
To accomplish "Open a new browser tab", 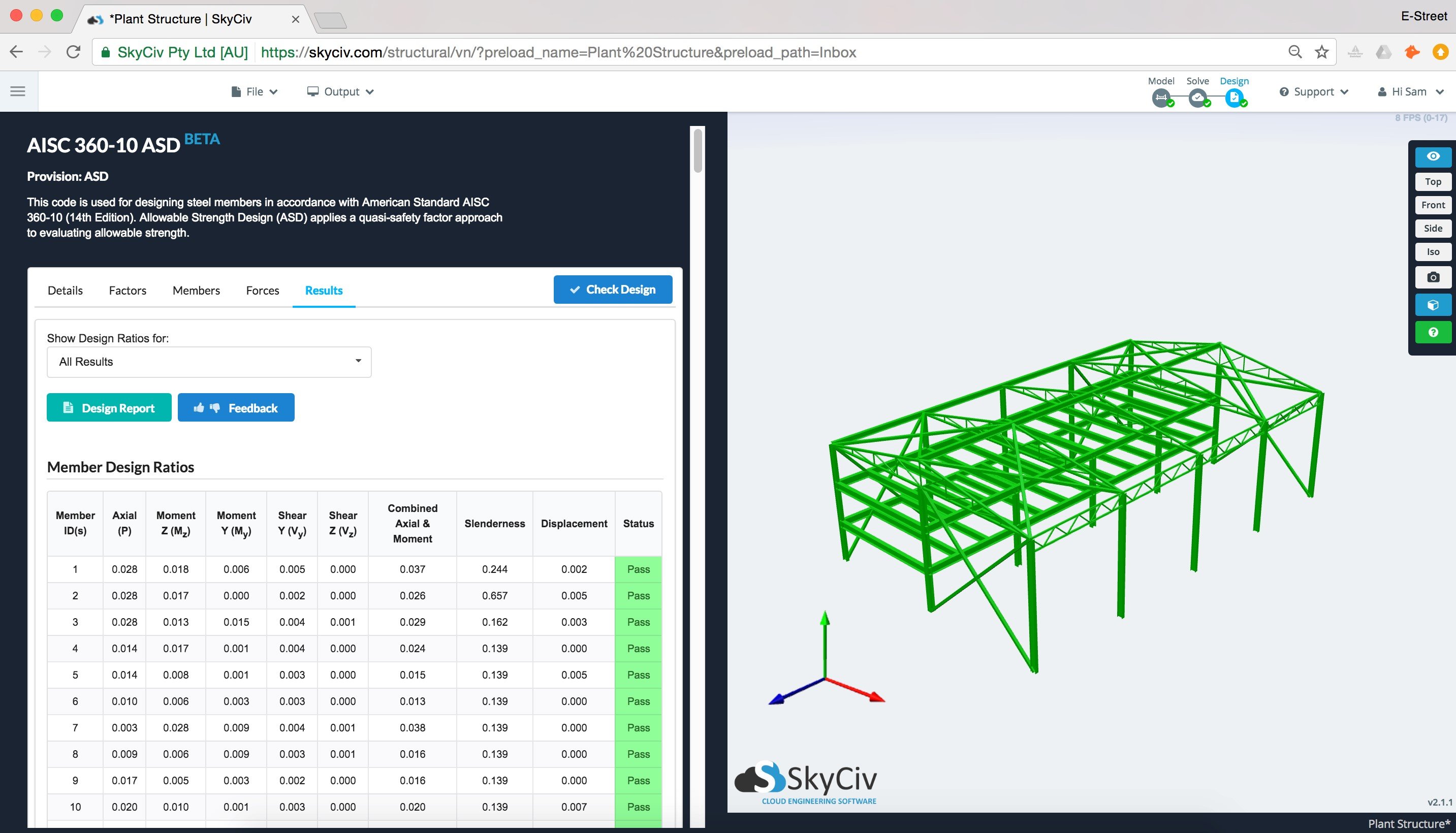I will click(330, 21).
